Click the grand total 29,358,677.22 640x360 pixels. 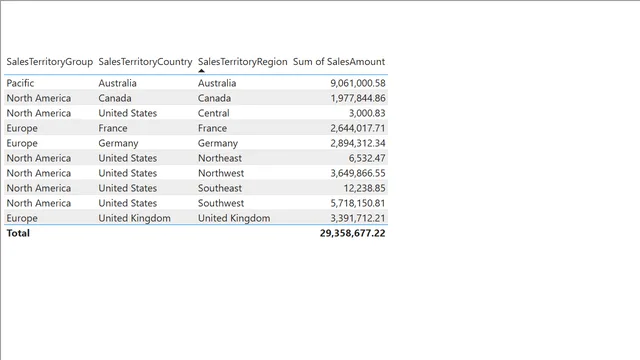click(353, 233)
